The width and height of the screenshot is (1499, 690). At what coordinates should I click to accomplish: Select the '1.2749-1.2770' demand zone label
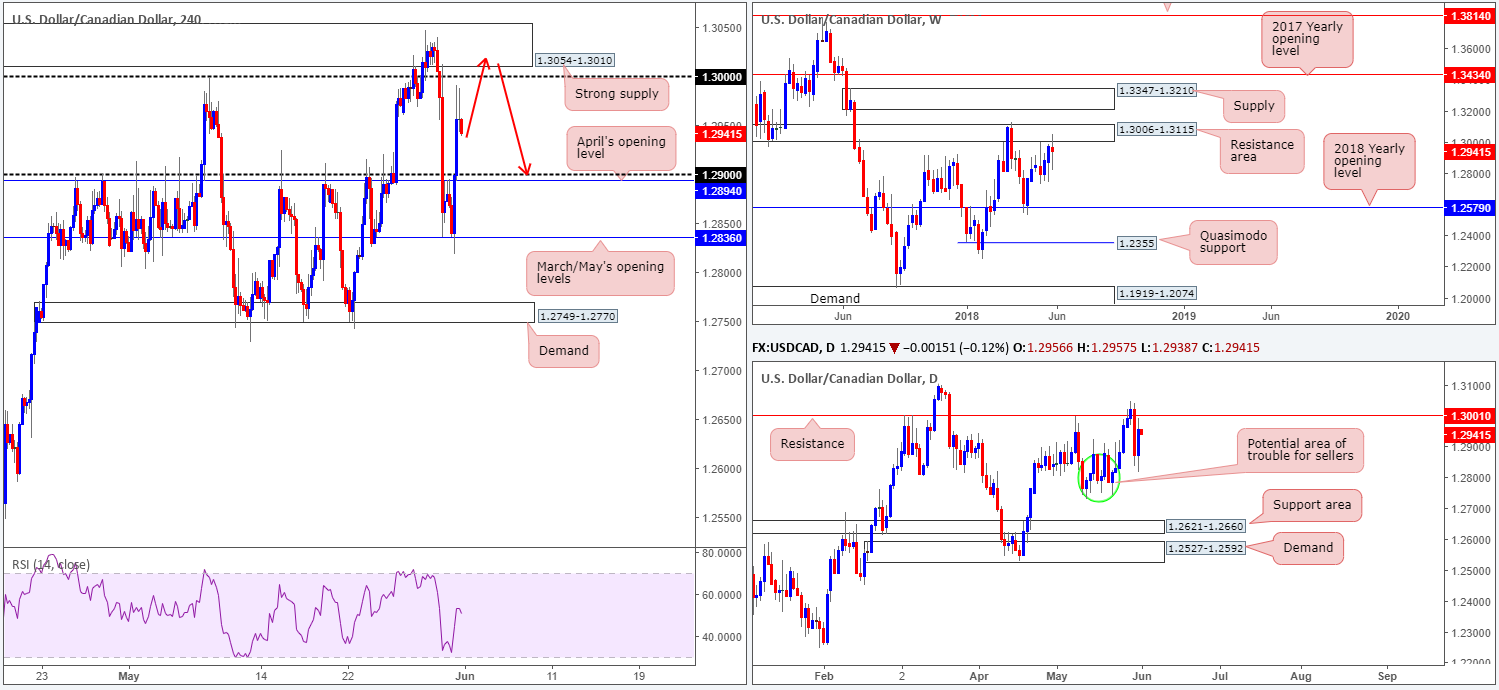pos(578,316)
